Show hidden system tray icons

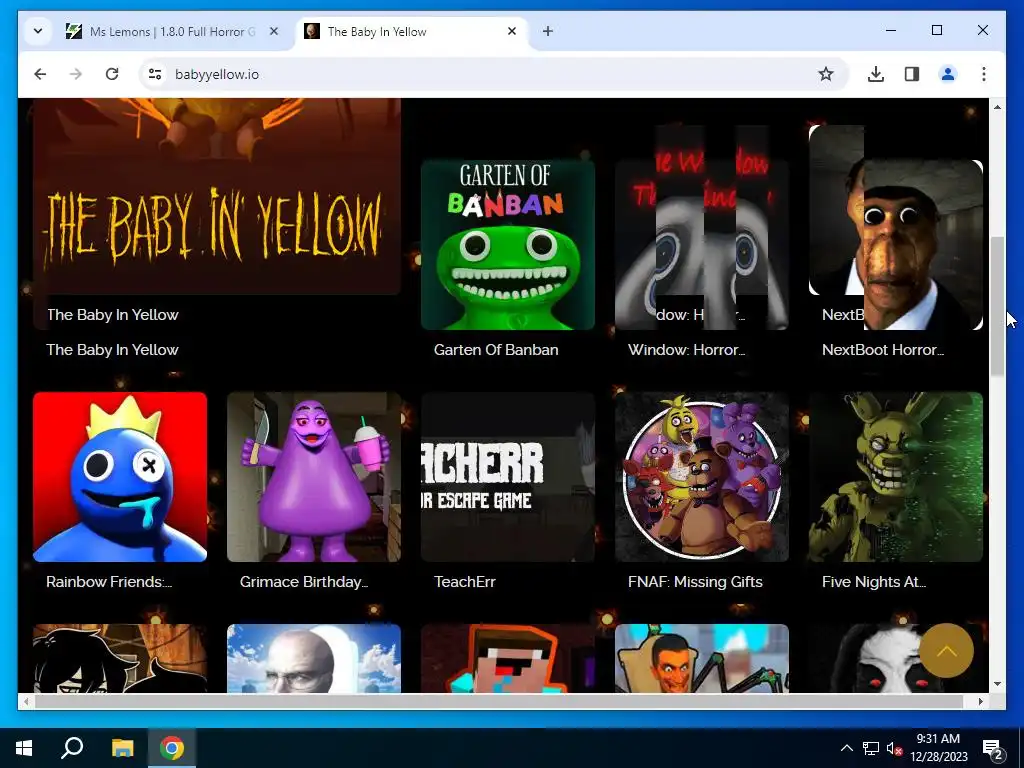point(846,748)
